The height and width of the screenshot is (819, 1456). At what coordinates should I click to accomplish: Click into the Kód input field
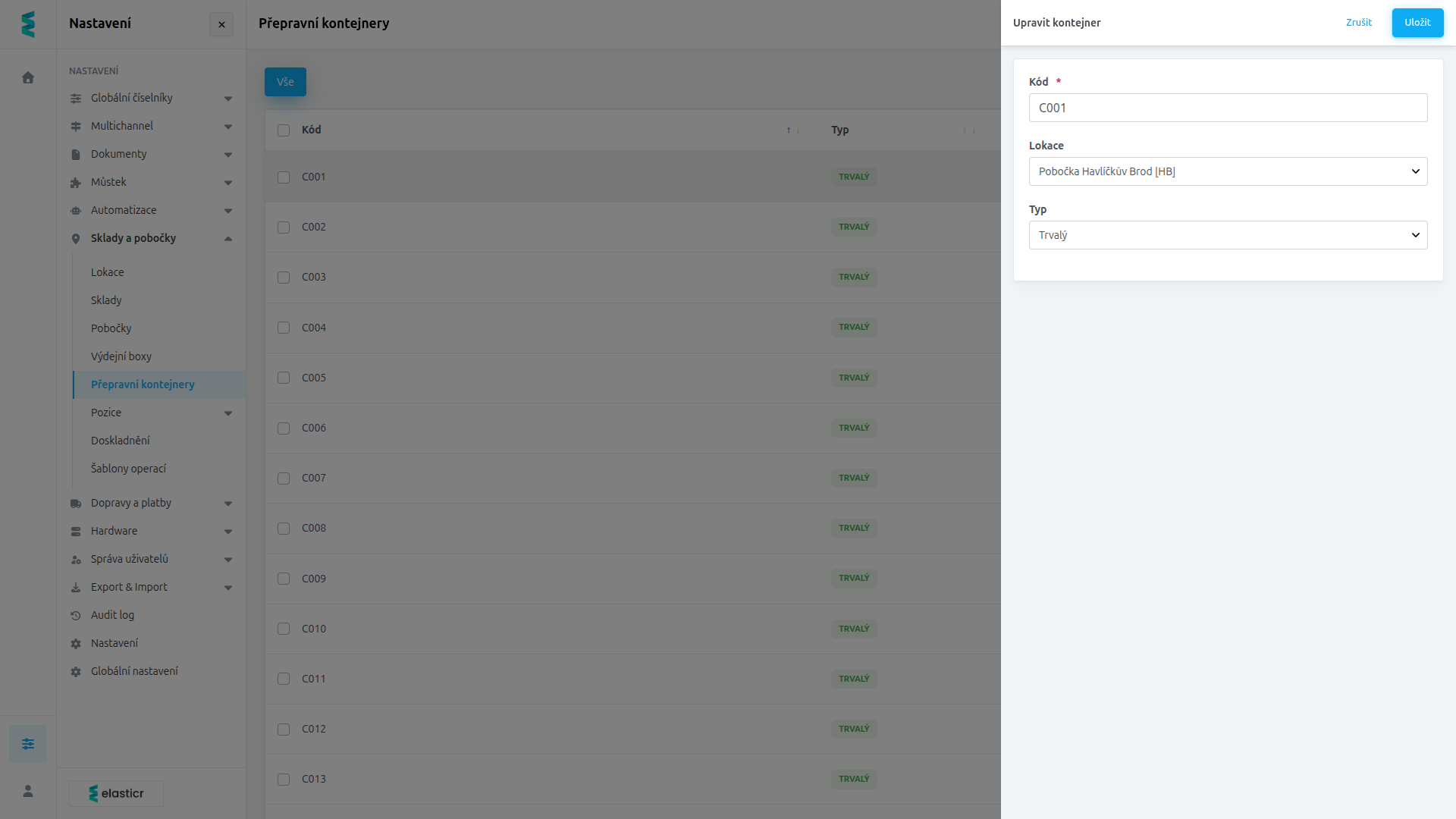[x=1228, y=108]
